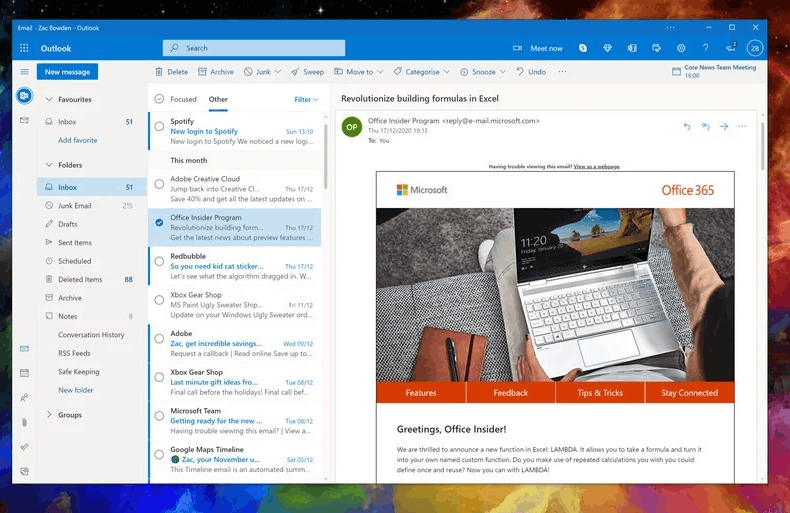Switch to the Other tab
The width and height of the screenshot is (790, 513).
pos(218,99)
